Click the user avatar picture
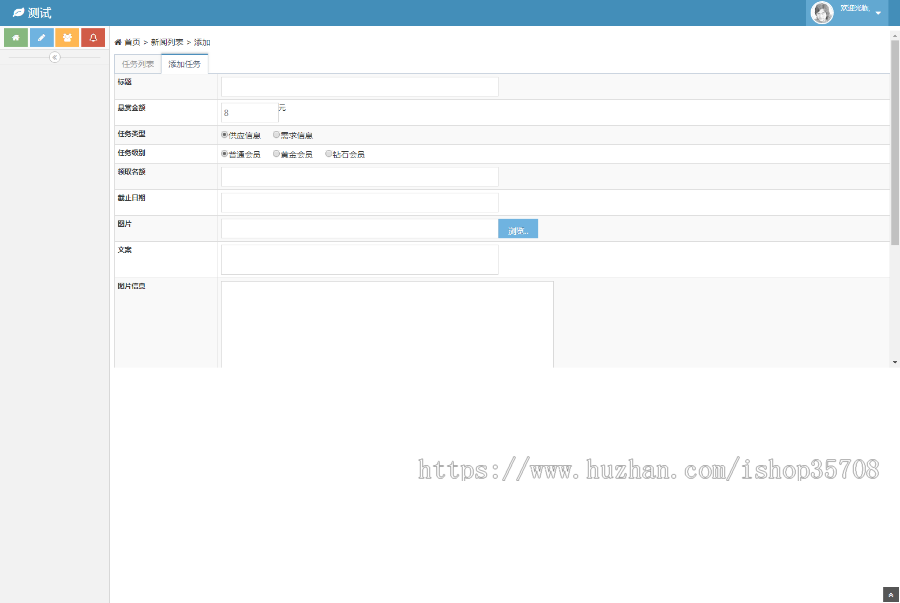The height and width of the screenshot is (603, 900). coord(822,13)
